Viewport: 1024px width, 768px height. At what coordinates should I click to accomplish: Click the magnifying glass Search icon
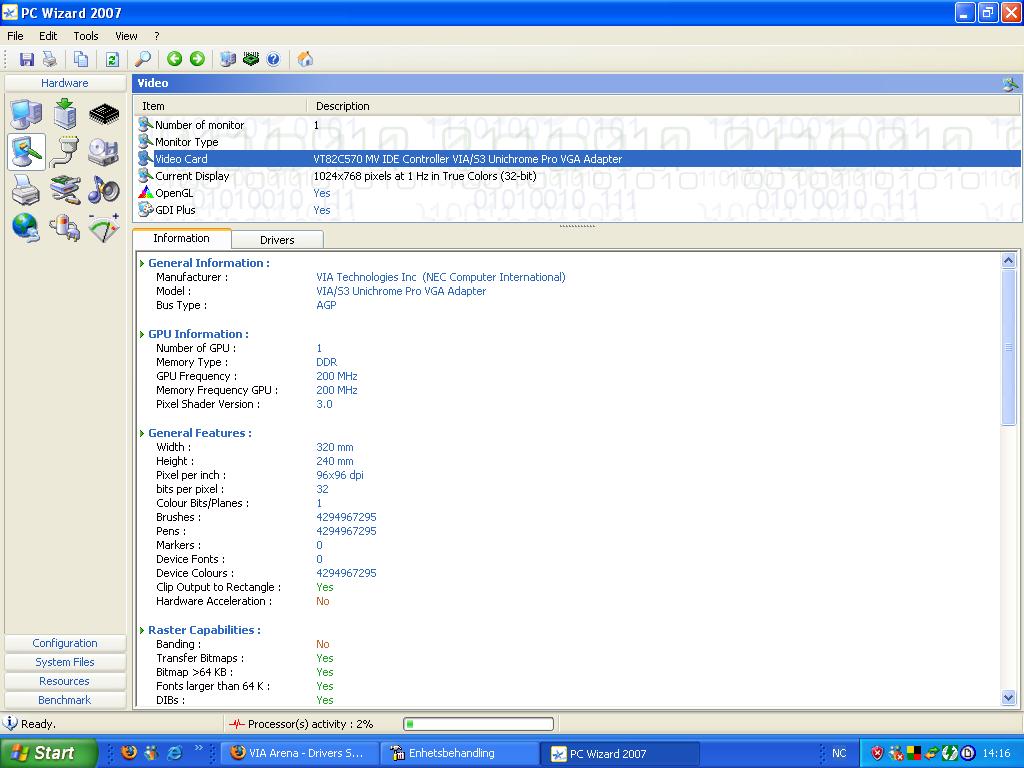pos(142,59)
